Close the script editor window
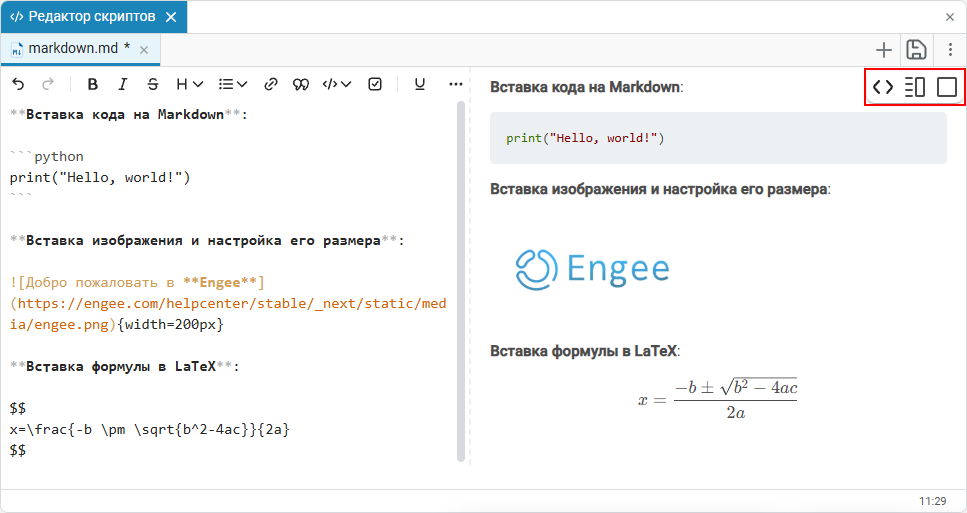 click(x=950, y=17)
